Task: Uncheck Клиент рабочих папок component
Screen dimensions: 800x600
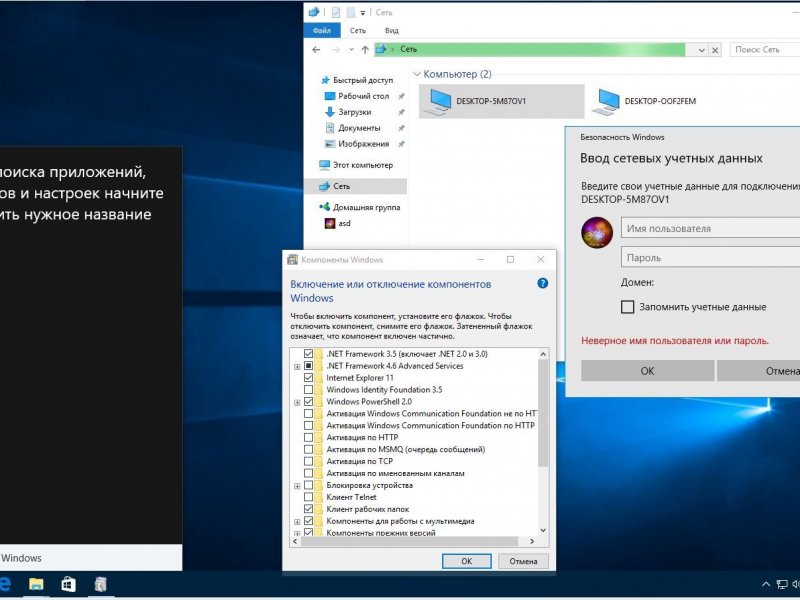Action: tap(308, 509)
